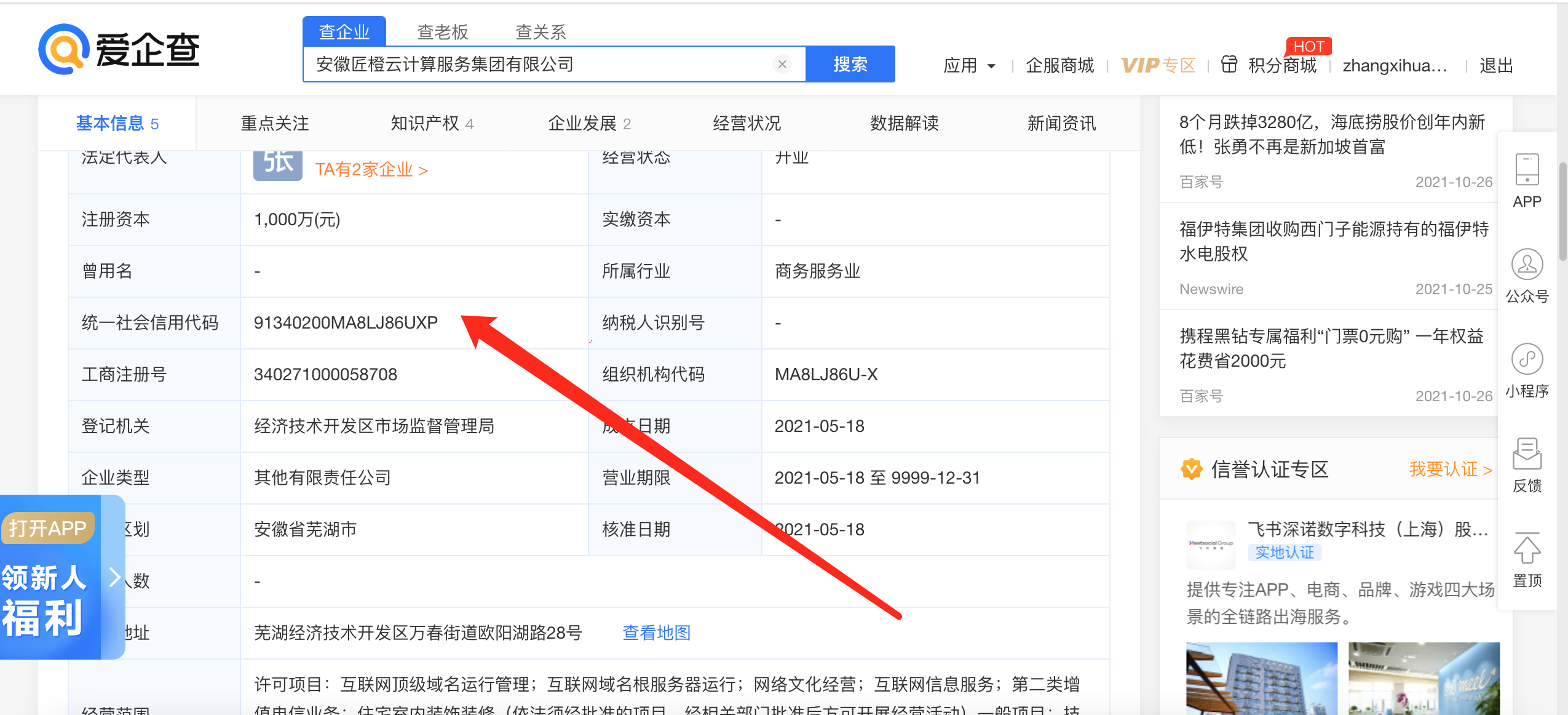Select the 经营状况 tab

tap(746, 124)
